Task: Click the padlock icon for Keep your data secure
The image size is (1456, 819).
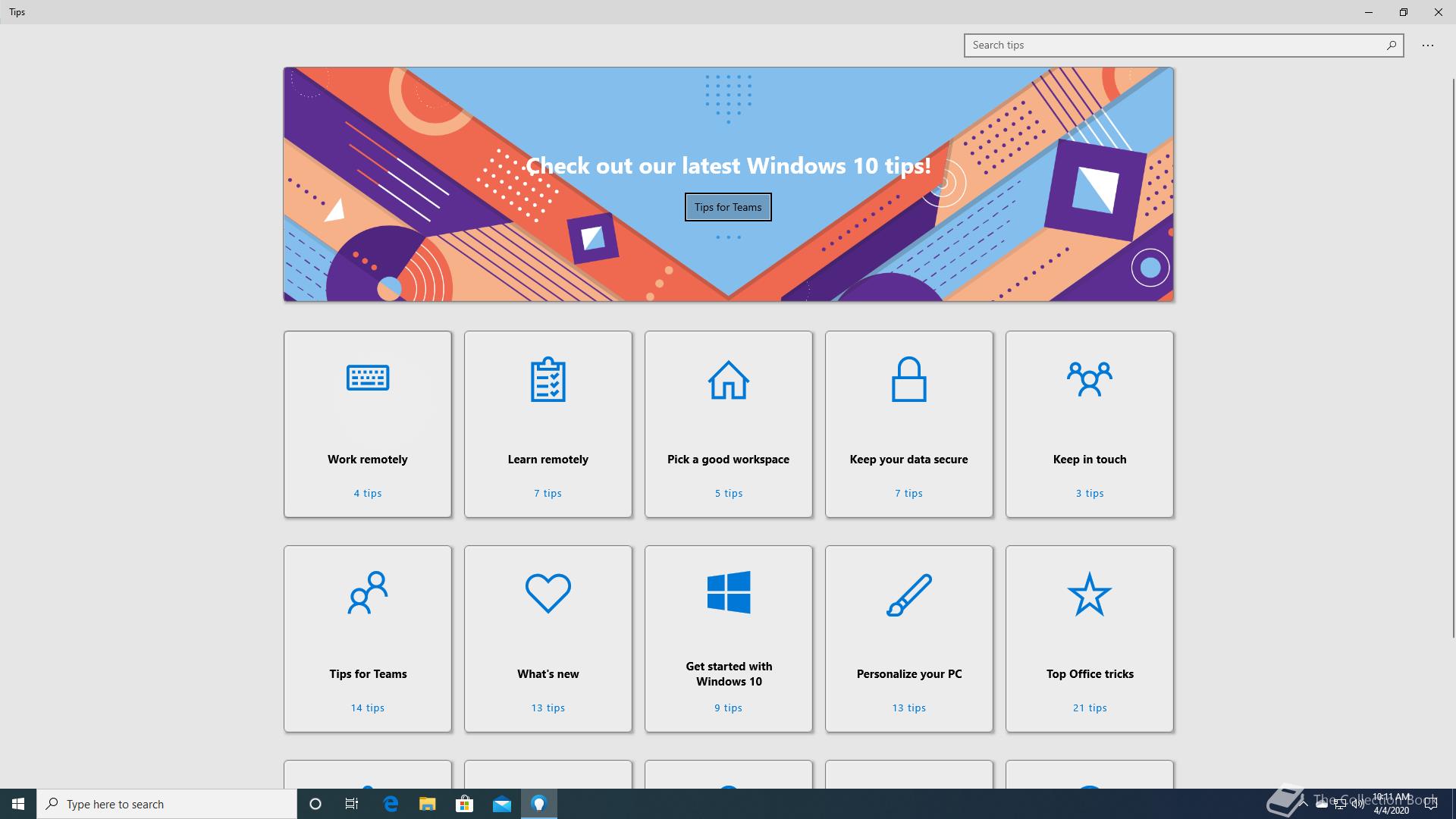Action: 908,379
